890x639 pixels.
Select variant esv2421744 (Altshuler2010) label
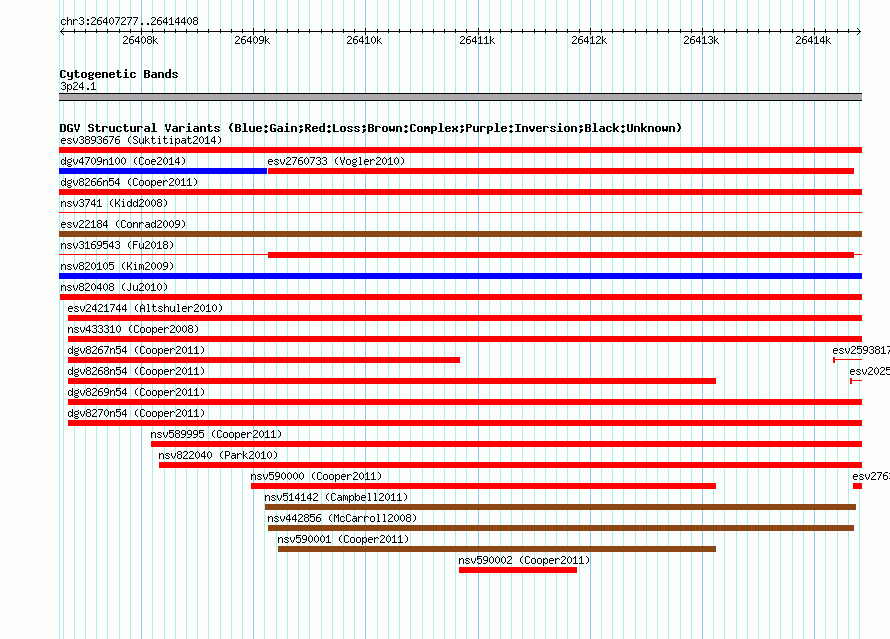point(145,308)
